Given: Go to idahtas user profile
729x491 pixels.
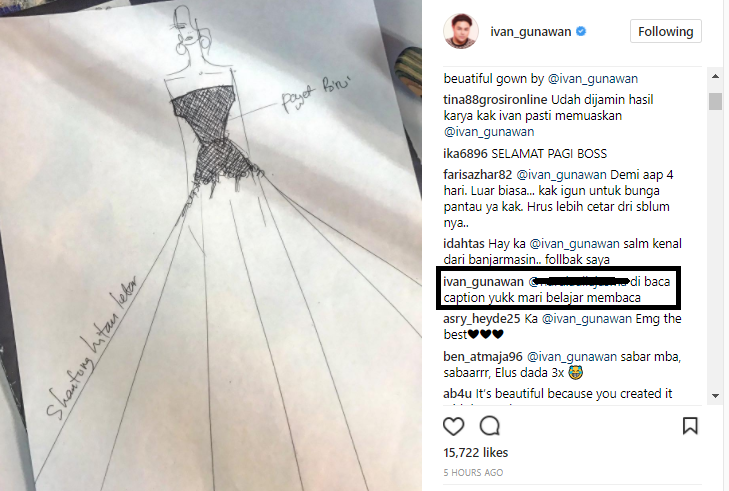Looking at the screenshot, I should tap(464, 244).
